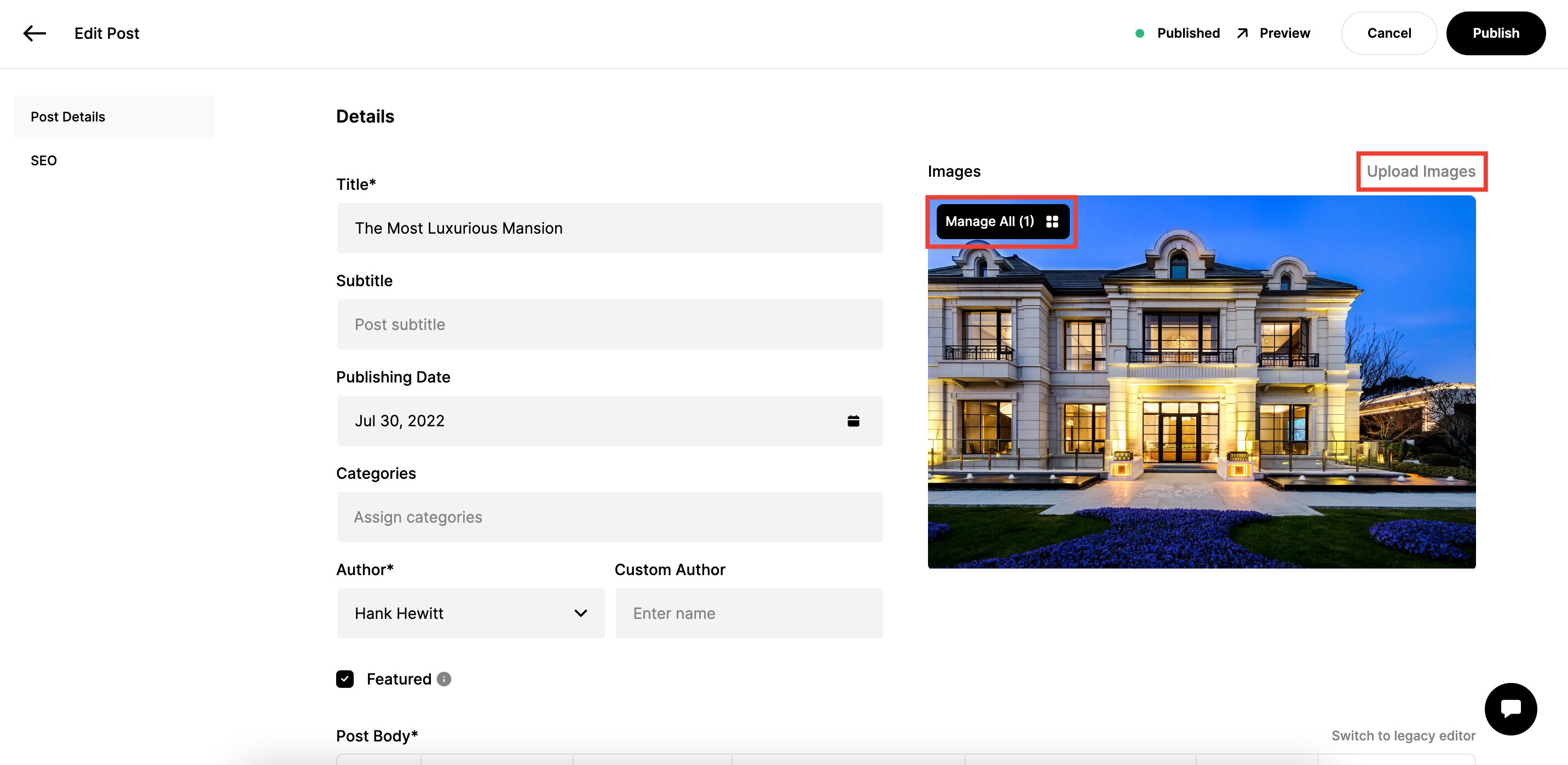The height and width of the screenshot is (765, 1568).
Task: Click the Cancel button
Action: 1388,33
